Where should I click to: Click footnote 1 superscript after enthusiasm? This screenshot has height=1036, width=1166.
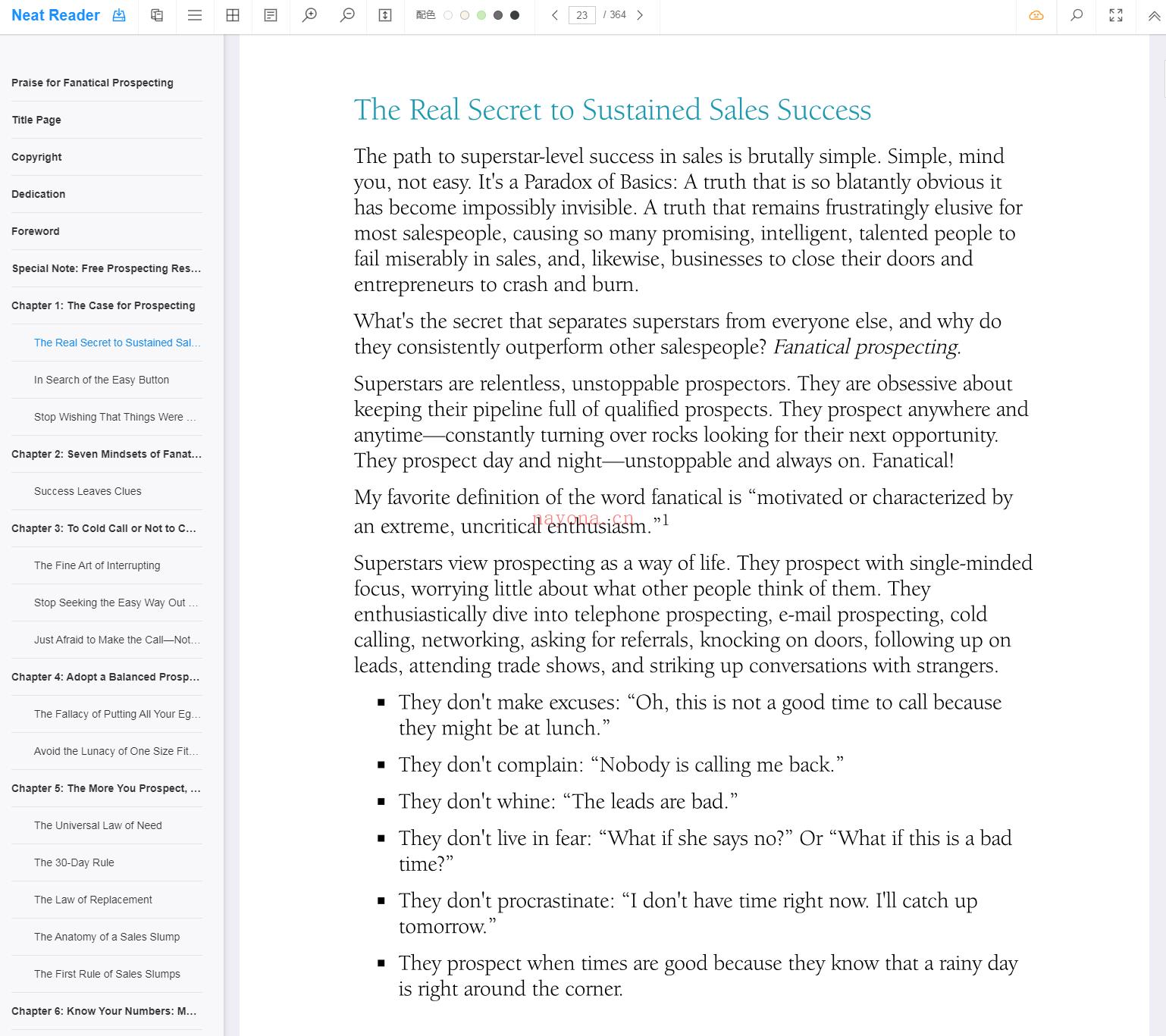pyautogui.click(x=666, y=520)
